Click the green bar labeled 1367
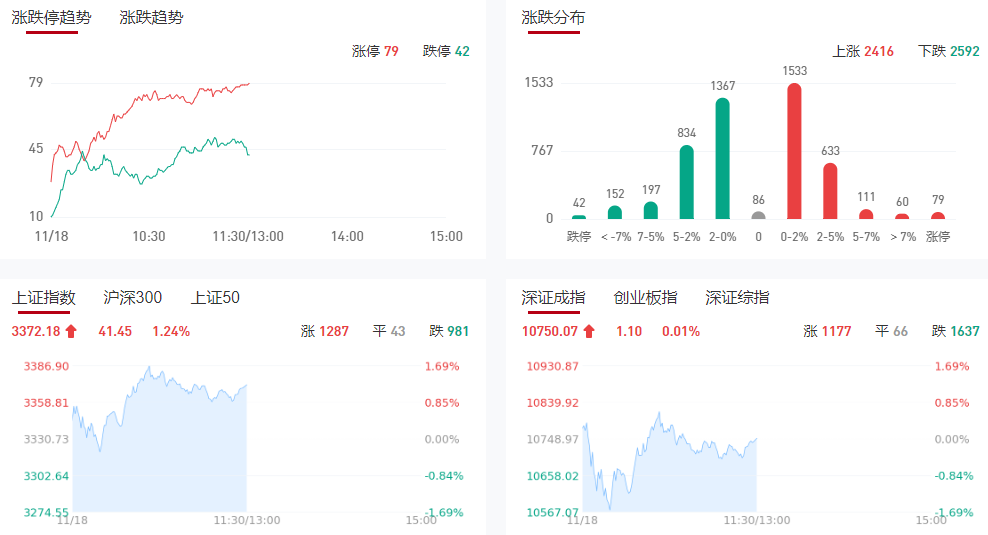 (x=722, y=158)
